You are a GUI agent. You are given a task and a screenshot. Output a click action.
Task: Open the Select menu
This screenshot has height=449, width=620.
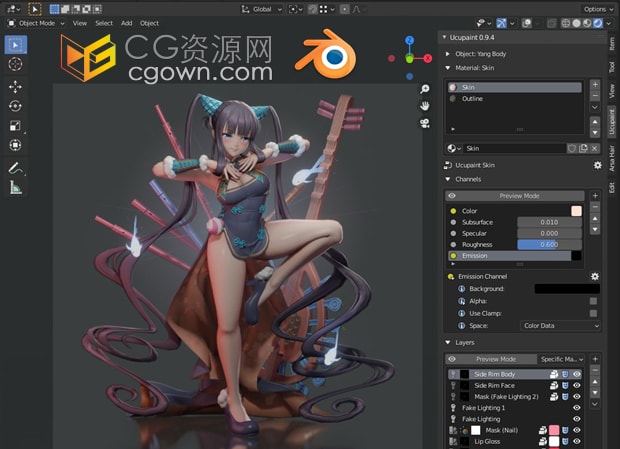pyautogui.click(x=104, y=23)
